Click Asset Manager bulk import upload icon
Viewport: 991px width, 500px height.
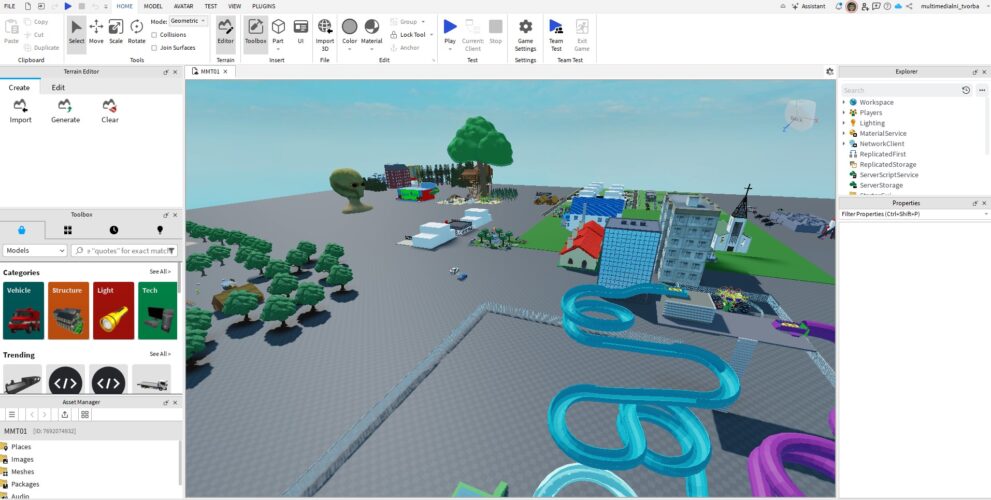point(64,415)
